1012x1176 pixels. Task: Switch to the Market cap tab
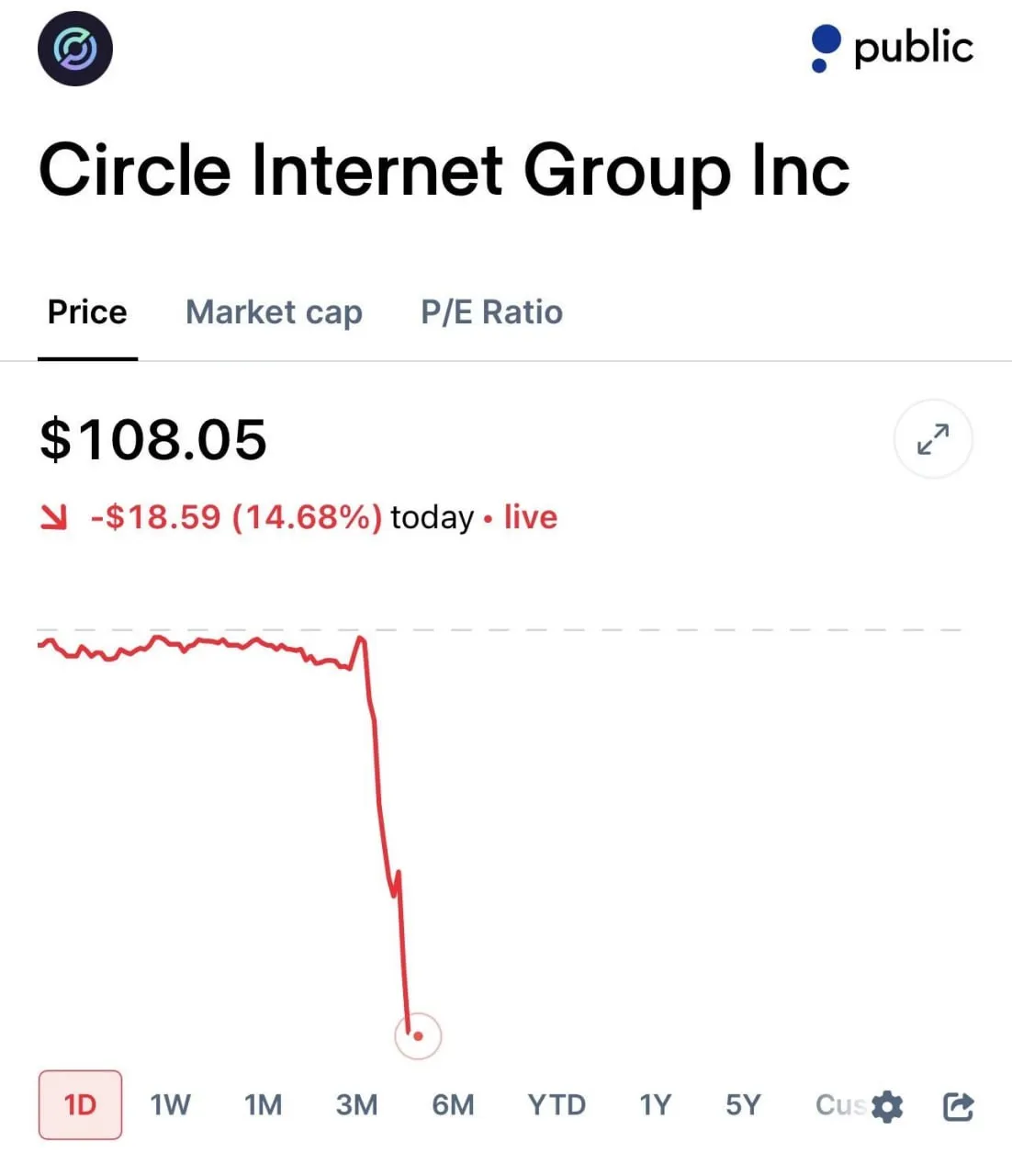pos(274,312)
